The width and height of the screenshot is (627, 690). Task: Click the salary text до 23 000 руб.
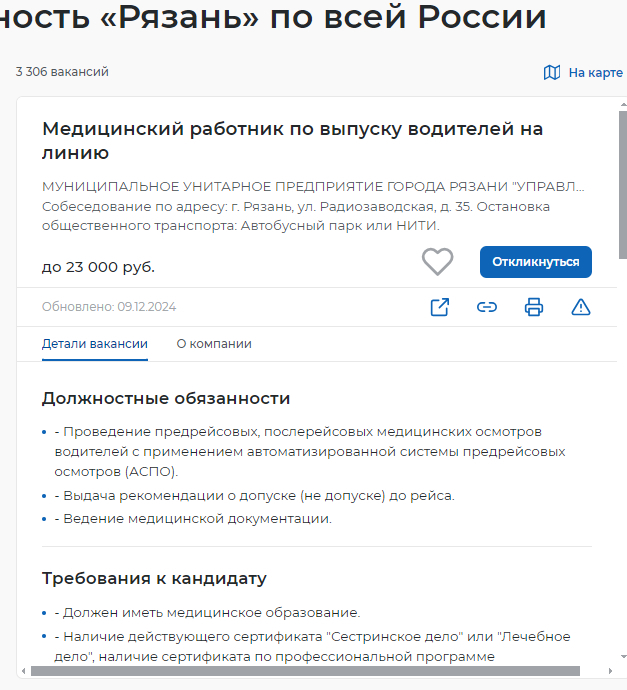(98, 267)
